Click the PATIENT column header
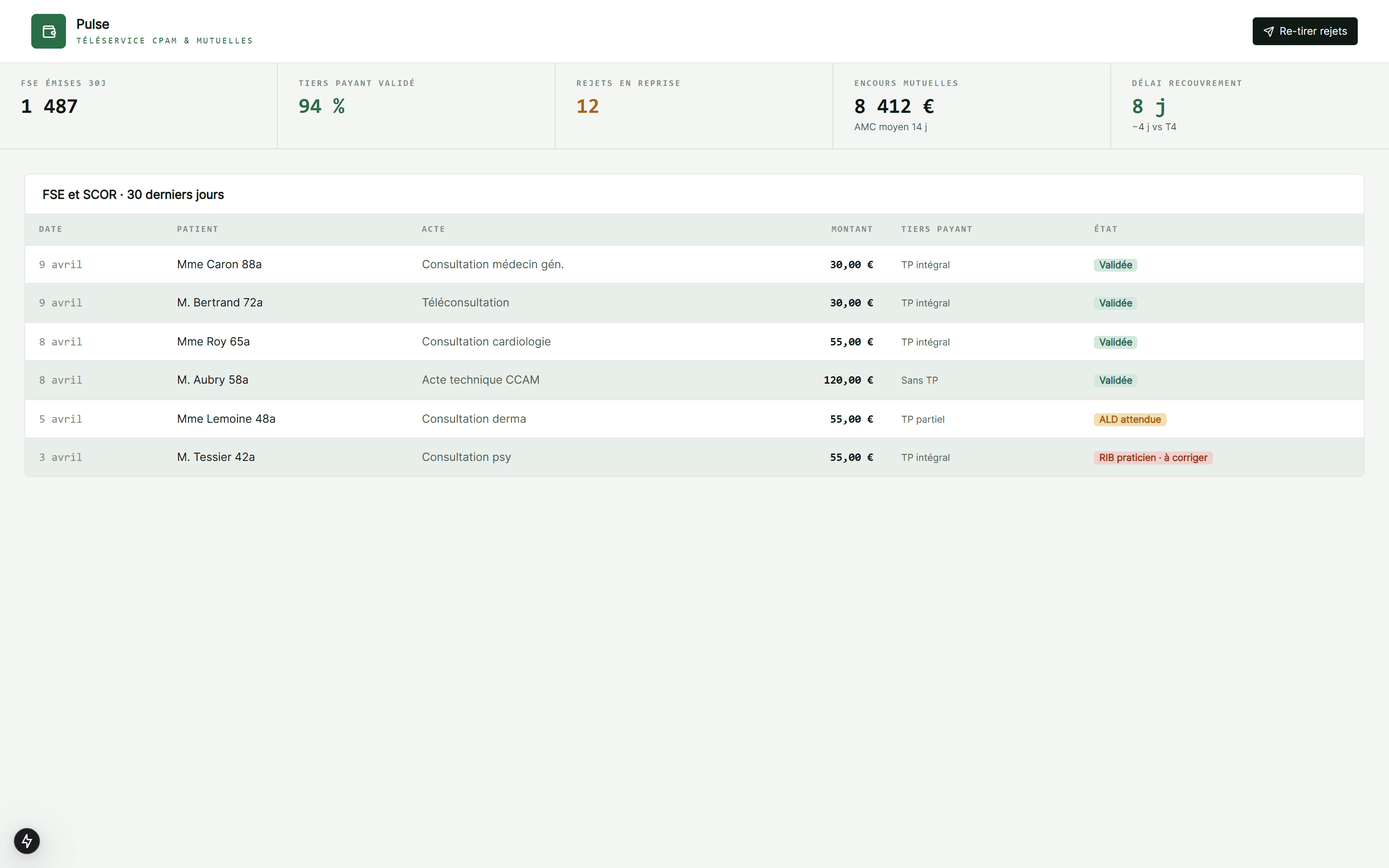Screen dimensions: 1389x868 tap(197, 229)
